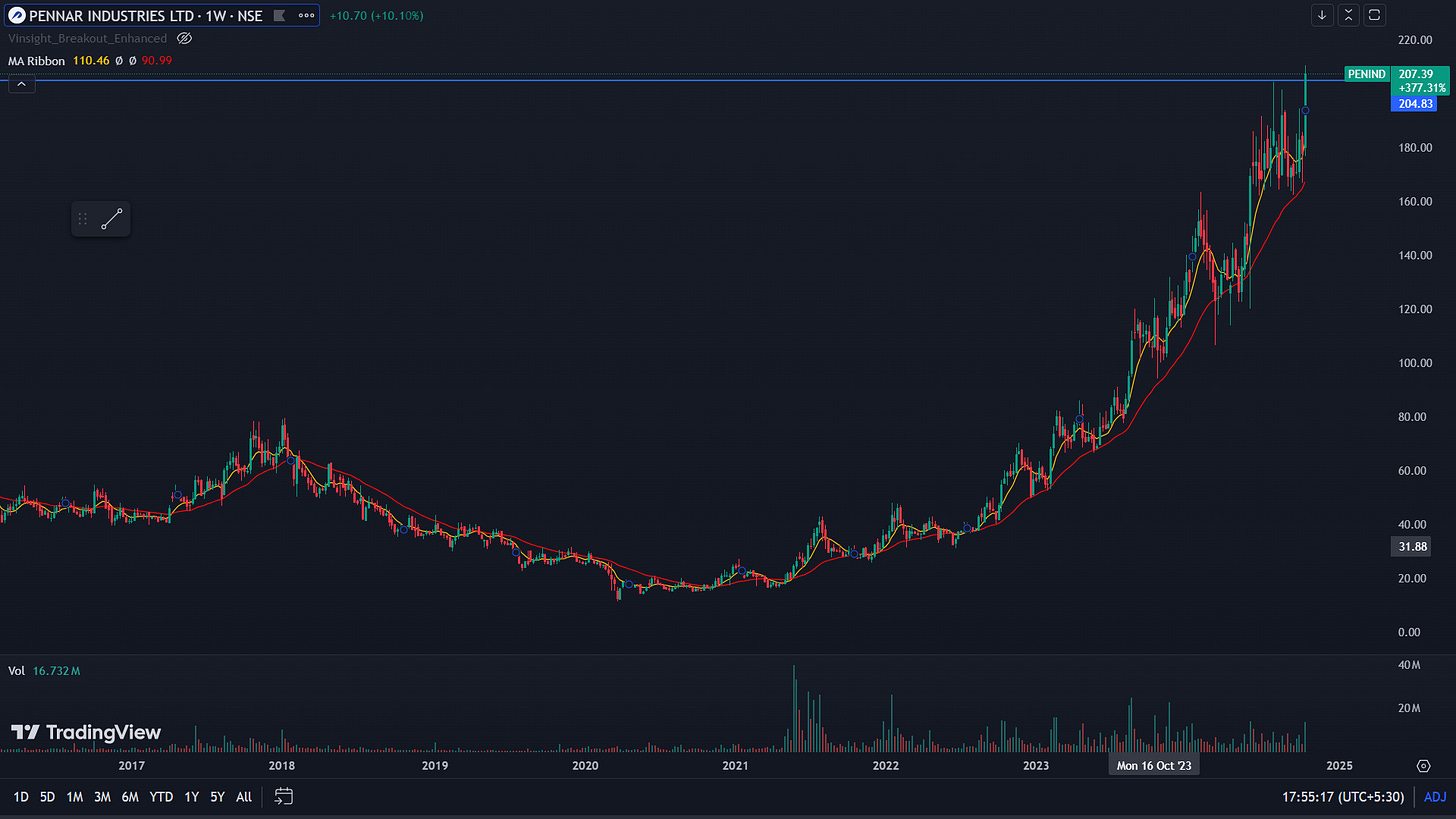
Task: Click the 40M label on volume axis
Action: click(x=1410, y=665)
